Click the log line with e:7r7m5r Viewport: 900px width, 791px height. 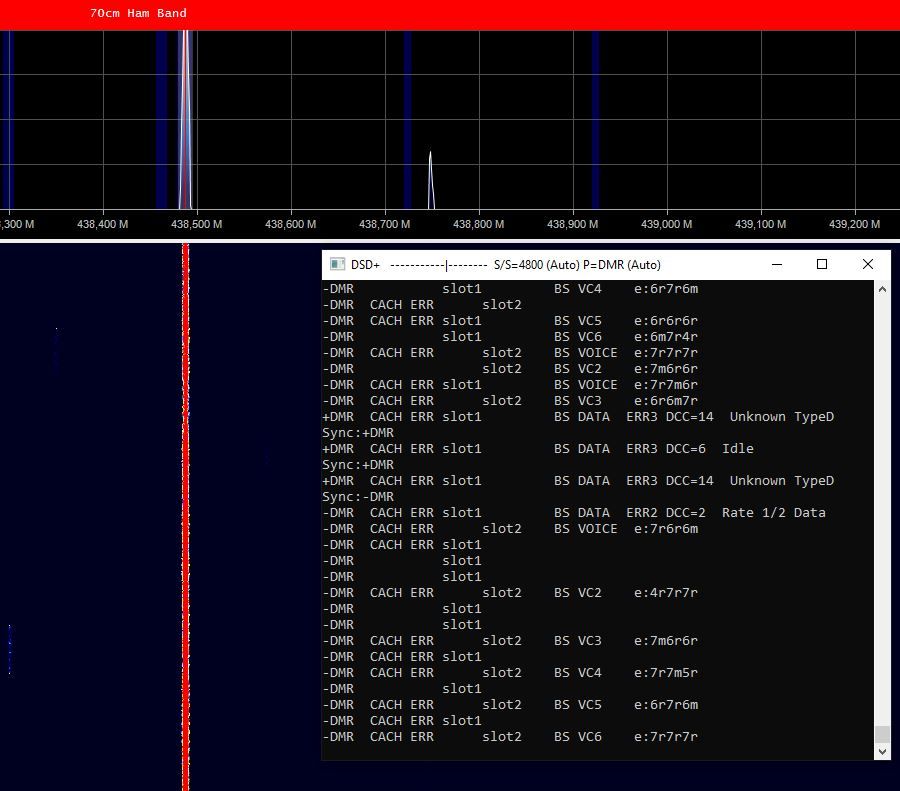pos(510,672)
